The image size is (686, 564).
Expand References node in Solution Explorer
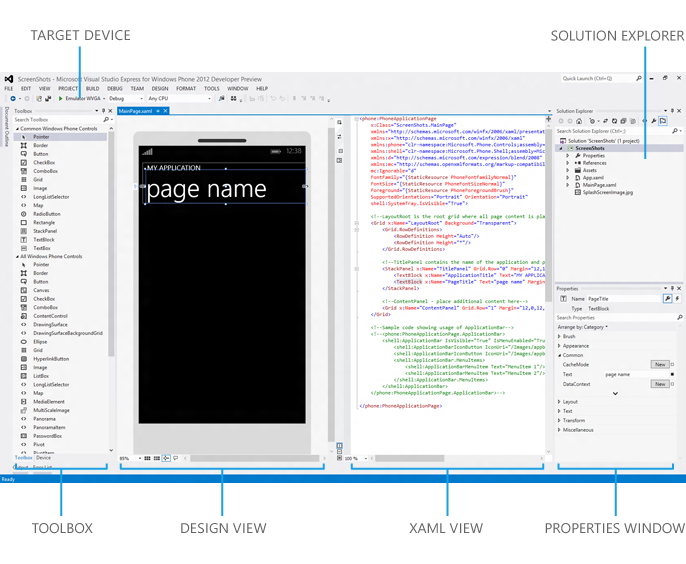pos(567,163)
